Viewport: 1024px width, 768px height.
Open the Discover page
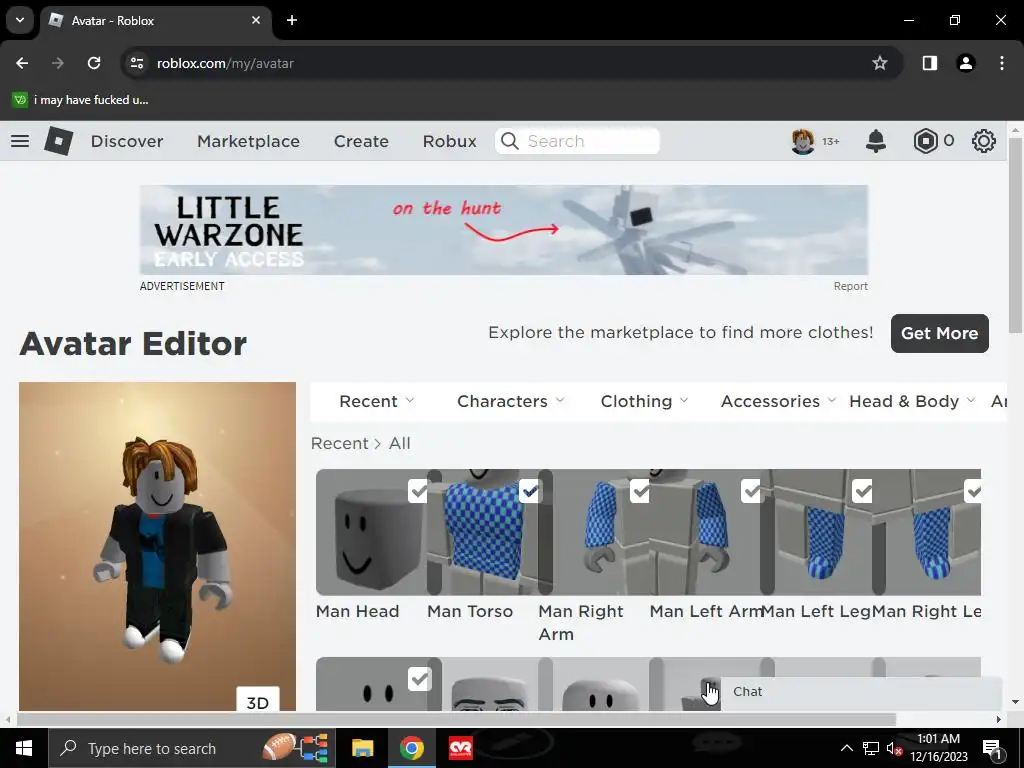pyautogui.click(x=127, y=141)
